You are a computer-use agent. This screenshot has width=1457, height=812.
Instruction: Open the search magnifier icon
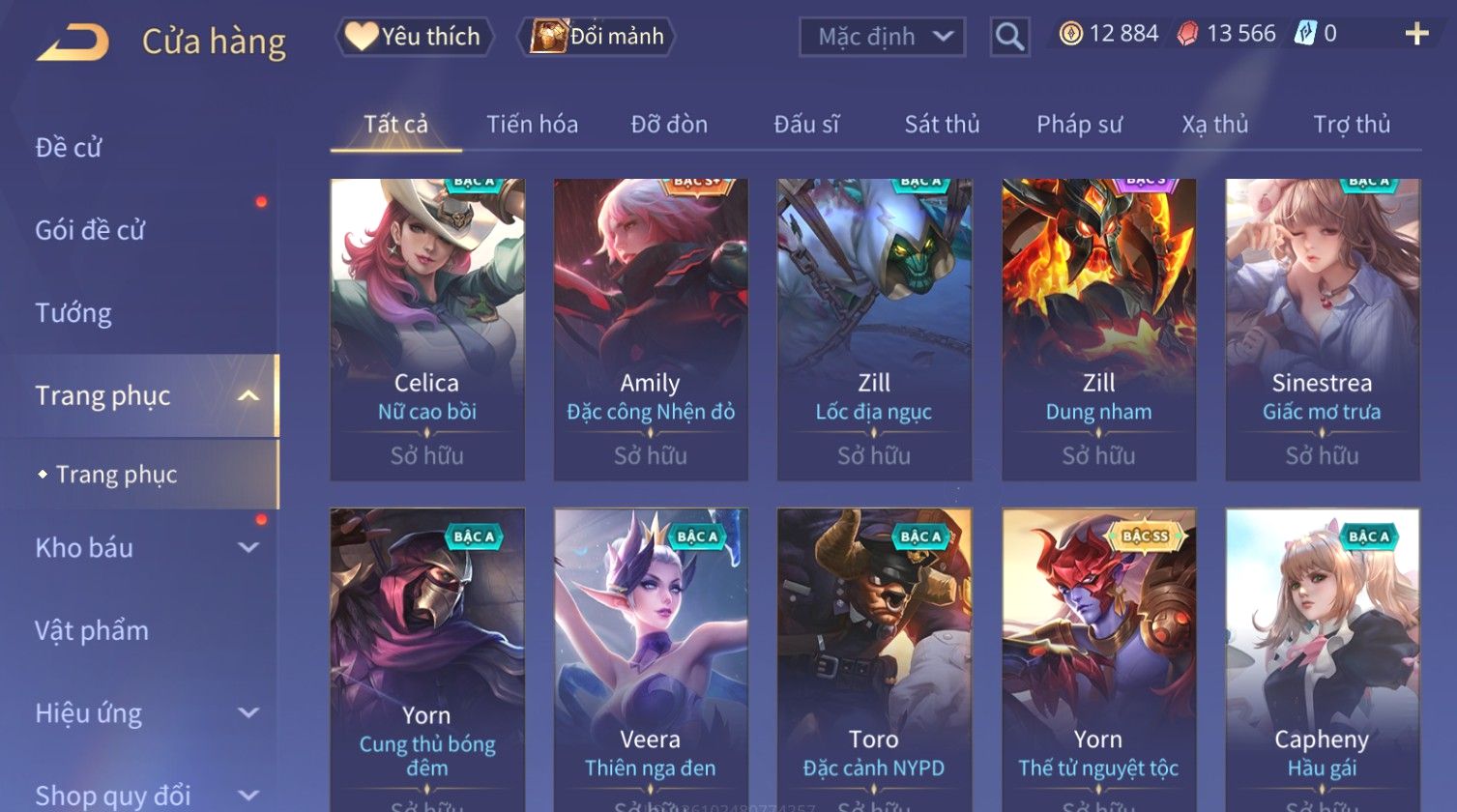tap(1009, 38)
